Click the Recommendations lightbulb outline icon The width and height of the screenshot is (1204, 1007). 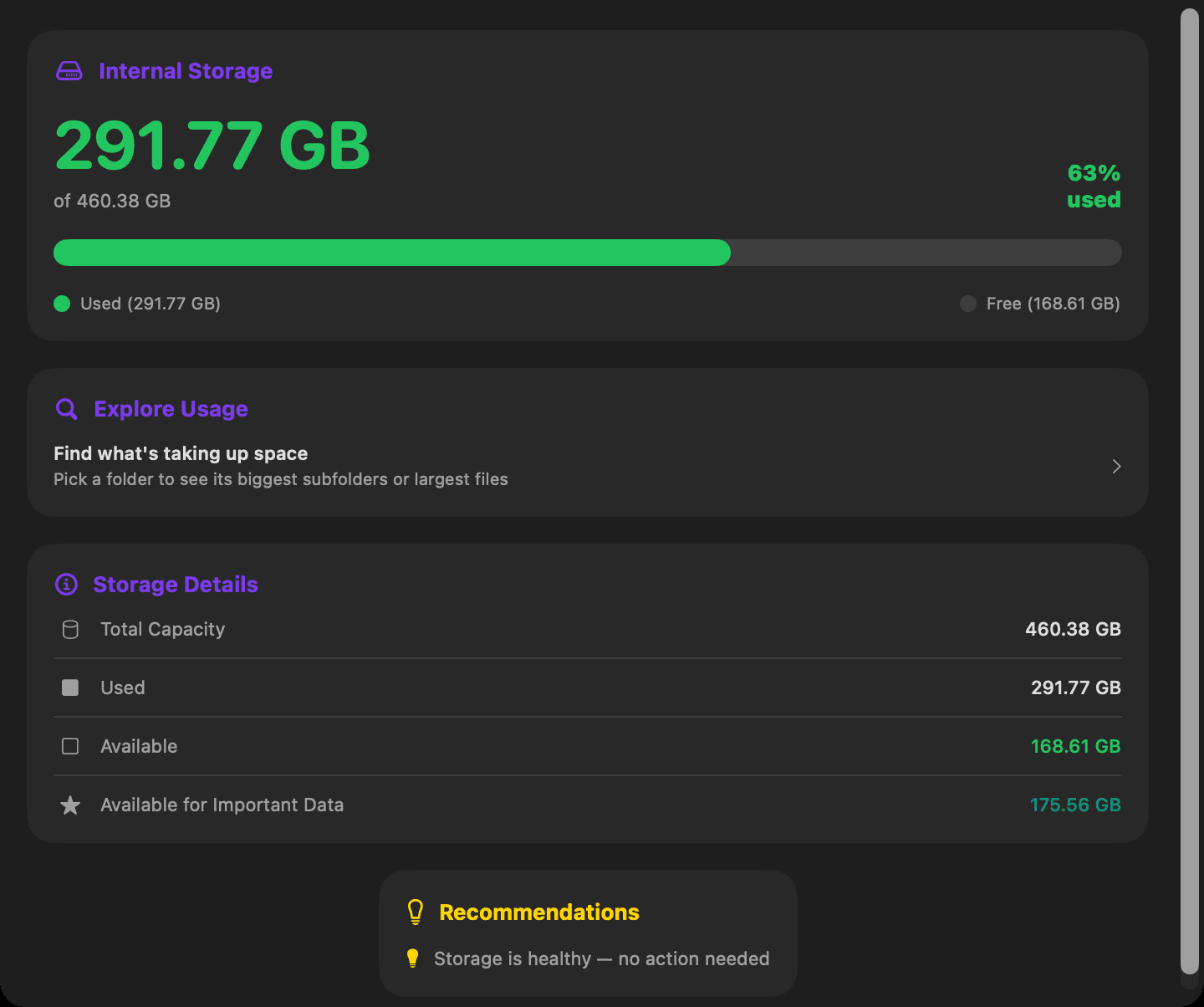(415, 912)
